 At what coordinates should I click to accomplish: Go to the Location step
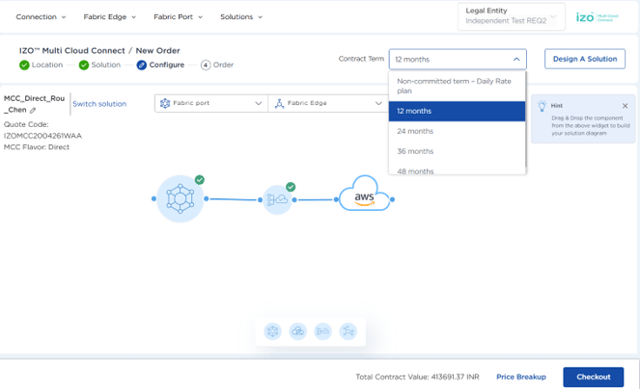pos(41,65)
